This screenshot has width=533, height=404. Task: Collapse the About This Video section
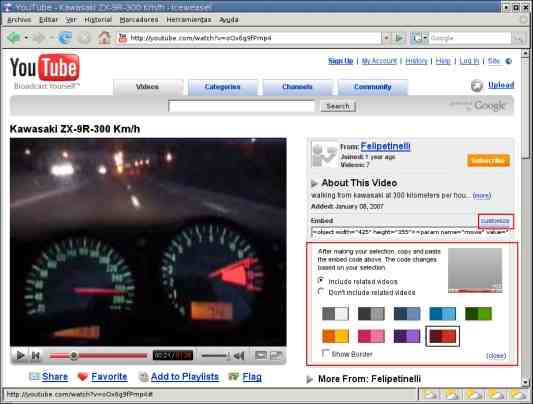click(314, 183)
